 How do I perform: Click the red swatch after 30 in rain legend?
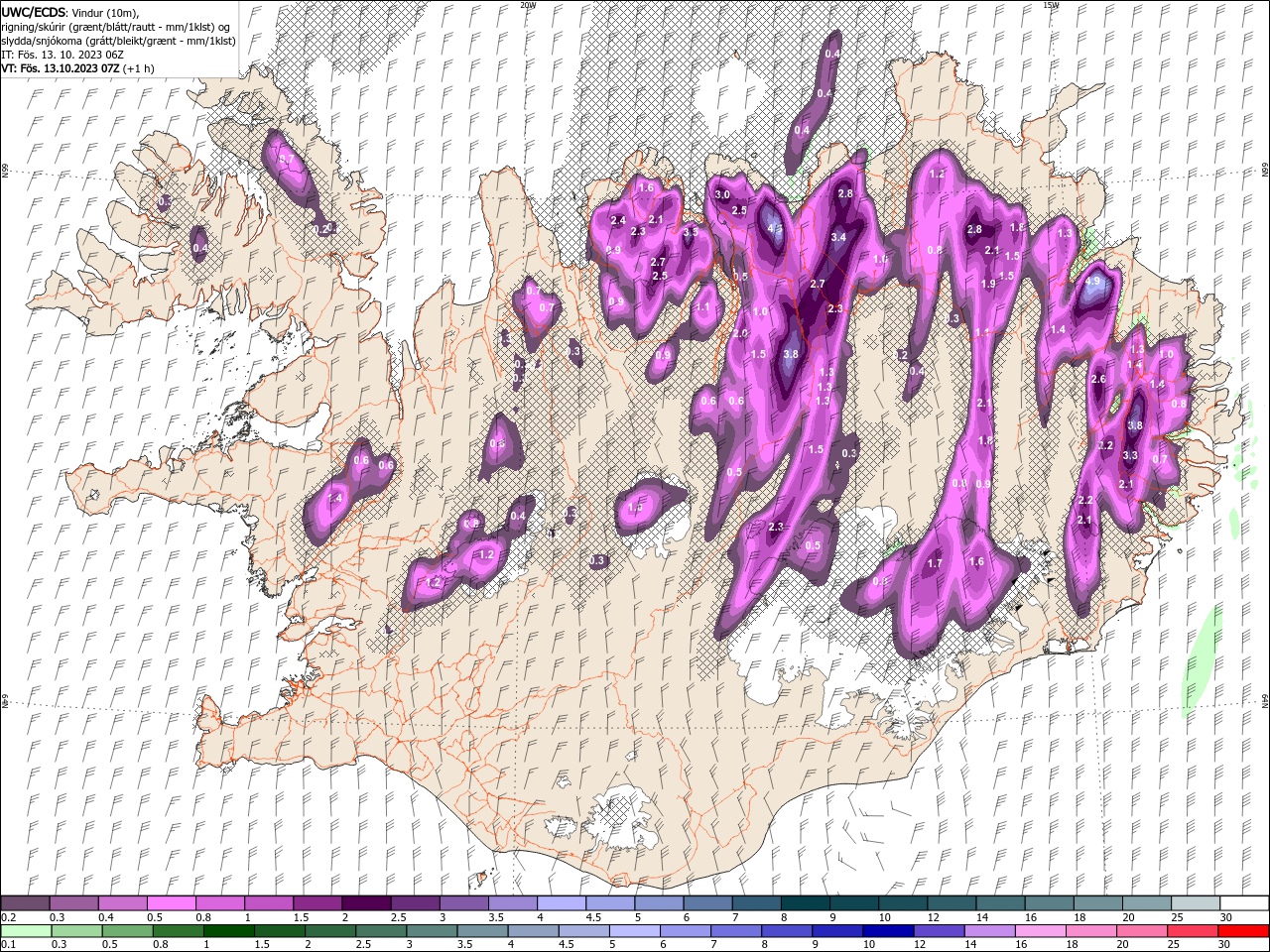pos(1243,931)
